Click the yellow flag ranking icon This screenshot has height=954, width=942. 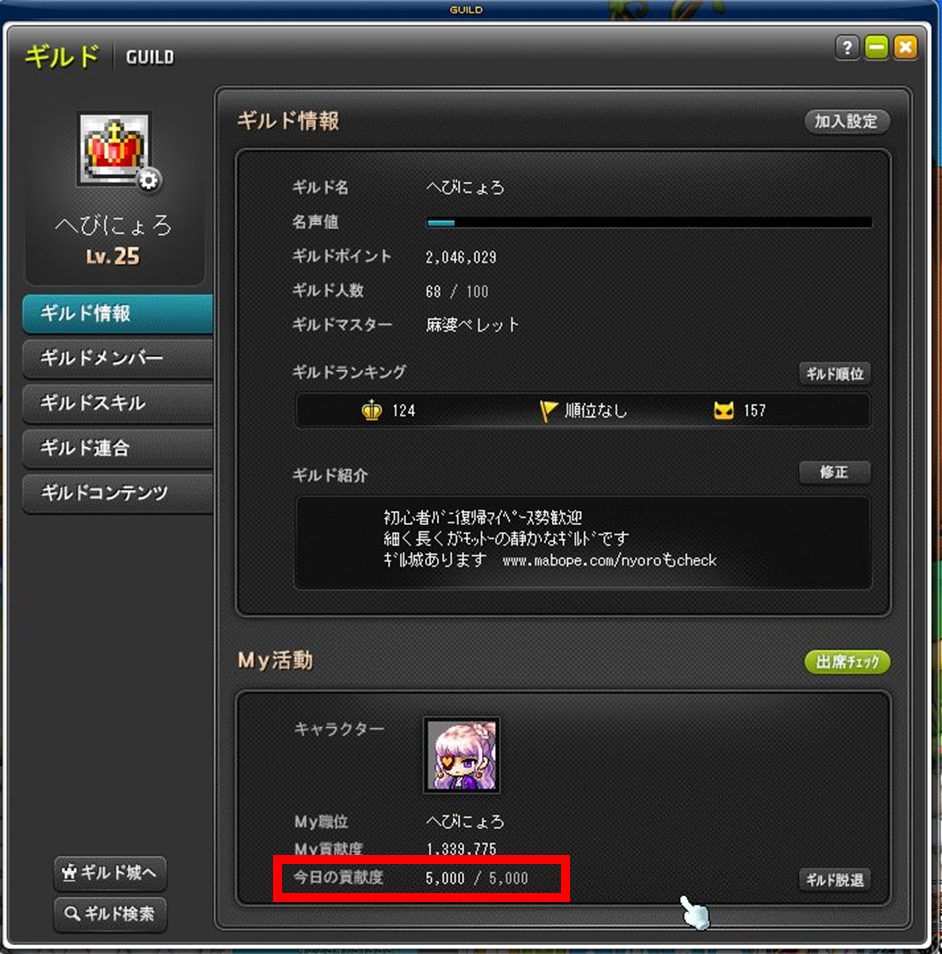(x=548, y=411)
